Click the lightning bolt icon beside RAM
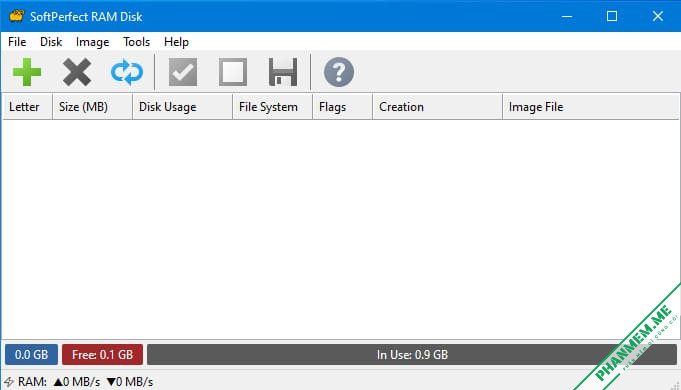 [x=9, y=382]
